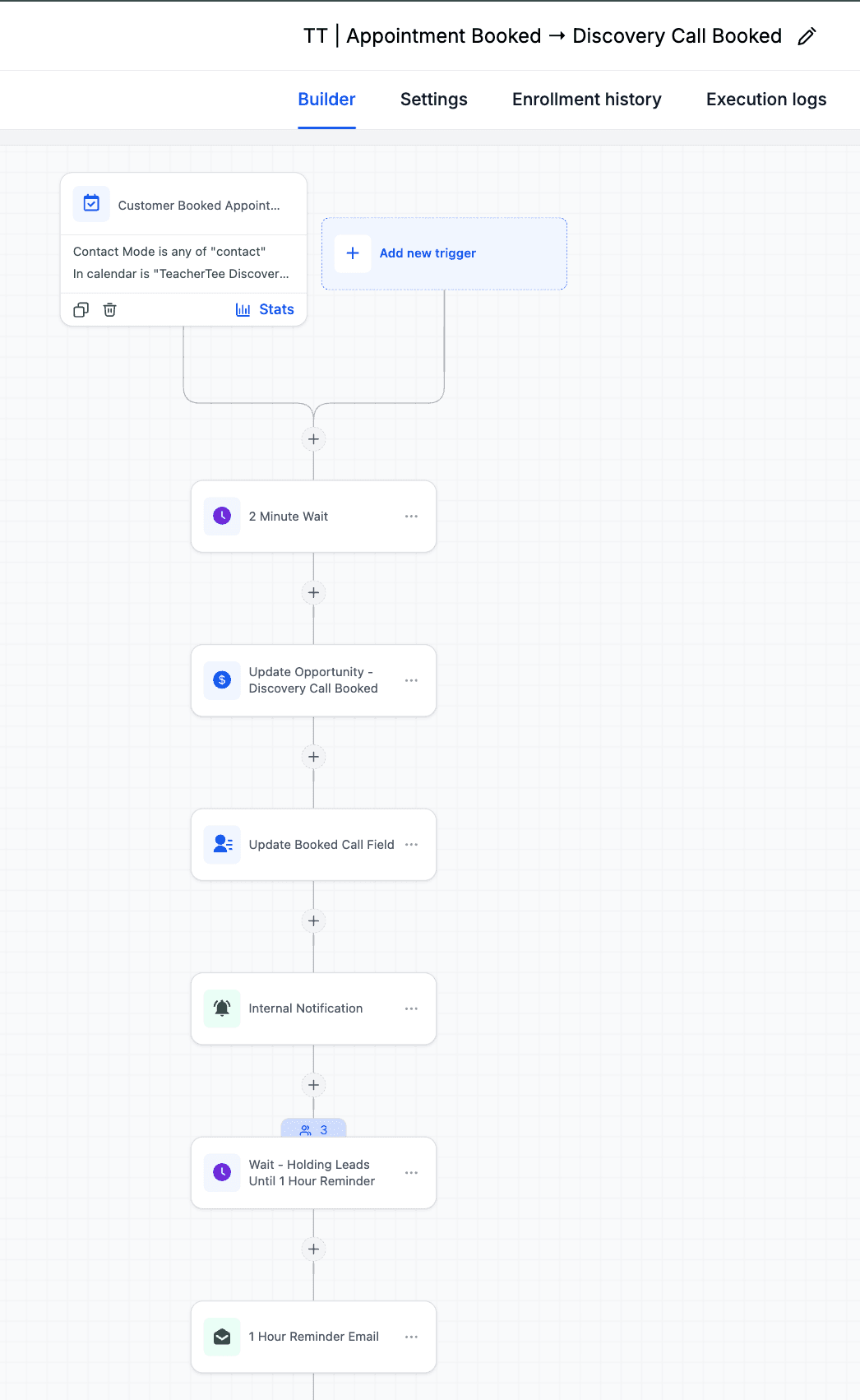Open the Update Booked Call Field step
860x1400 pixels.
point(313,845)
